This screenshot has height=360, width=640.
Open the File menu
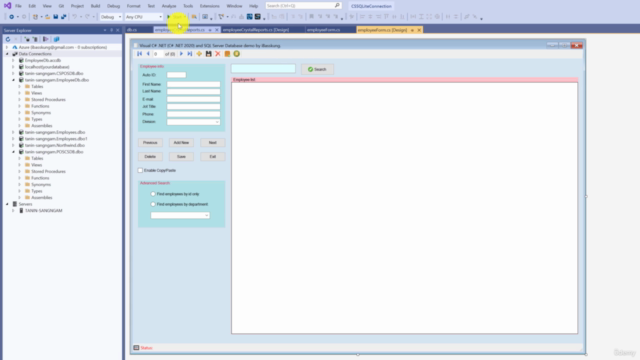pos(18,6)
